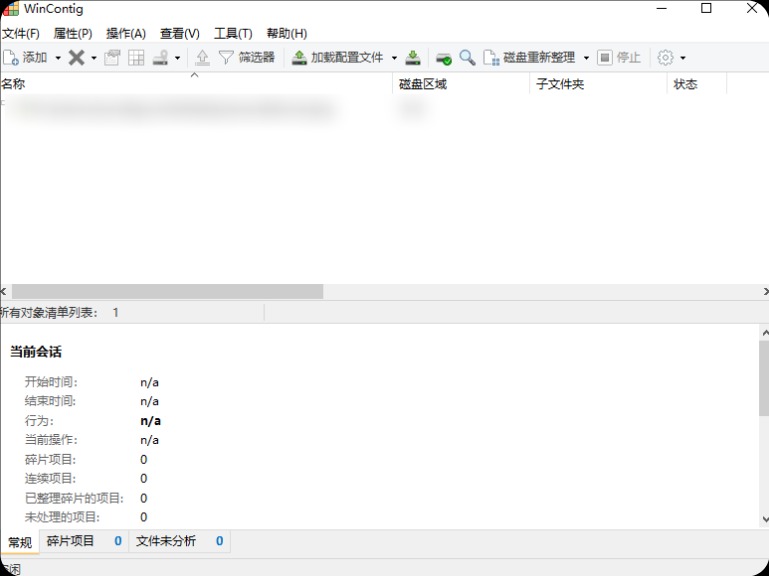Switch to the 常规 tab
Image resolution: width=769 pixels, height=576 pixels.
(x=20, y=542)
